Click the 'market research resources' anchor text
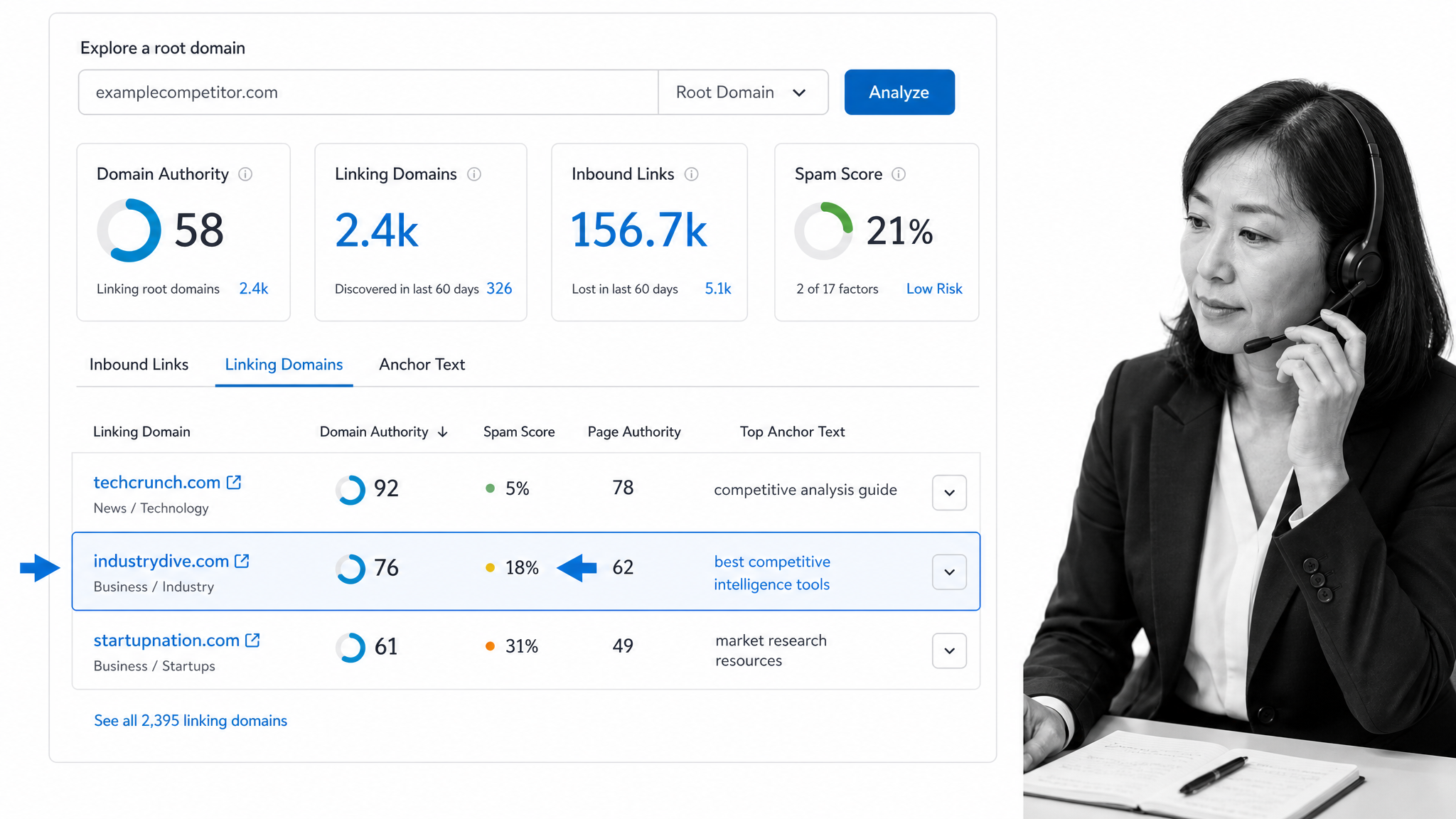Viewport: 1456px width, 819px height. coord(771,651)
